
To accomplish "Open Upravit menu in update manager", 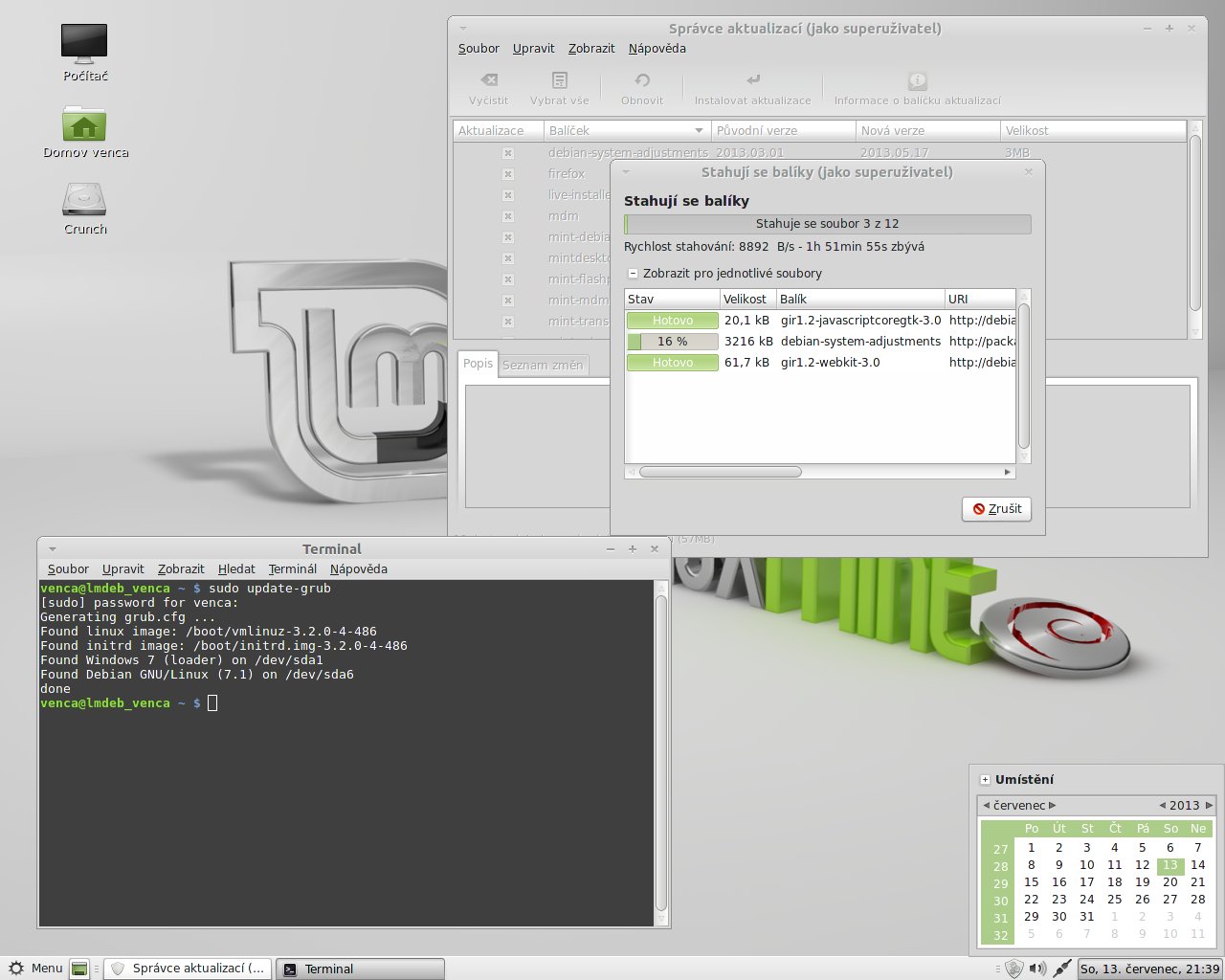I will pos(533,48).
